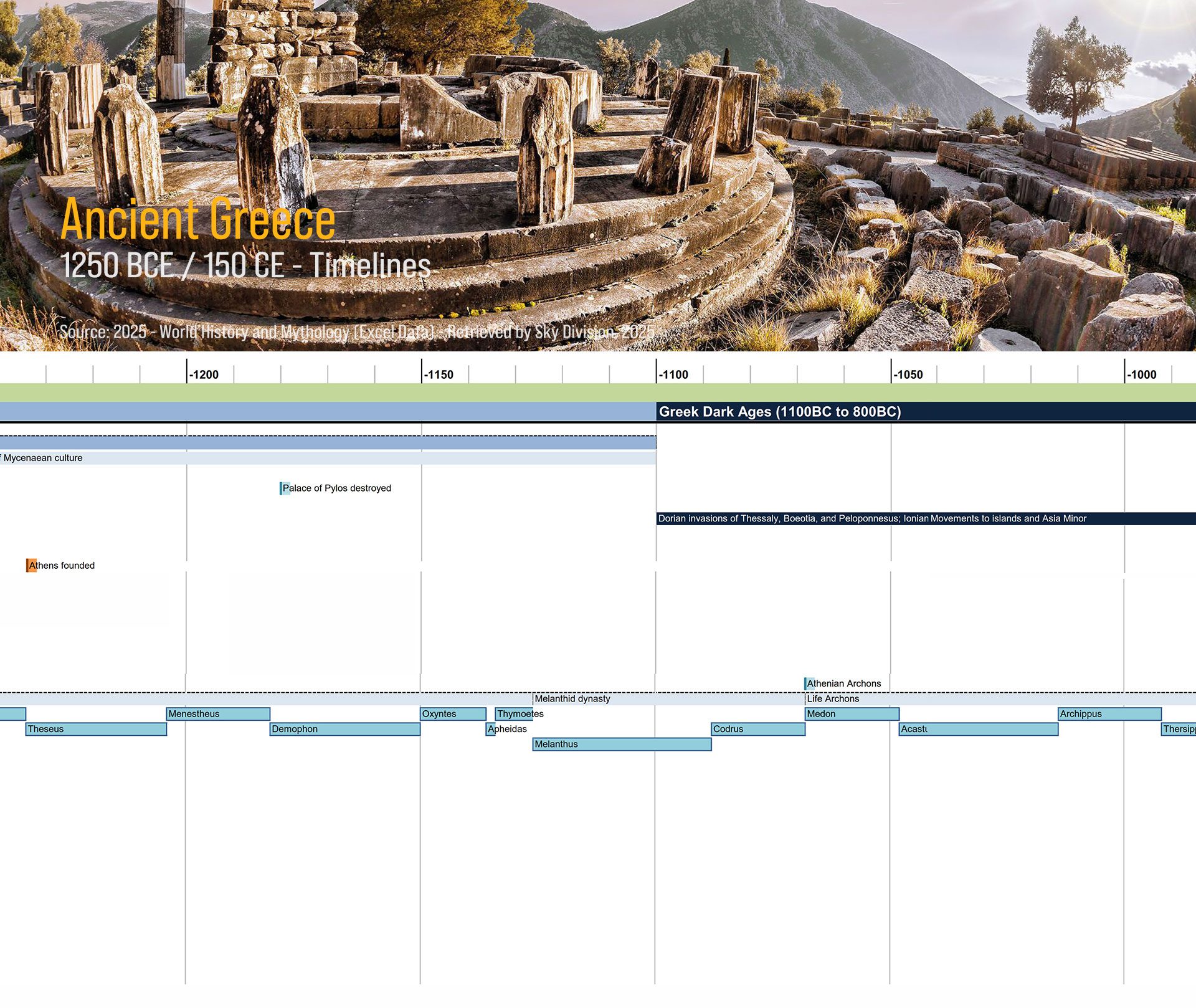Click the Athens founded event marker

click(x=32, y=566)
